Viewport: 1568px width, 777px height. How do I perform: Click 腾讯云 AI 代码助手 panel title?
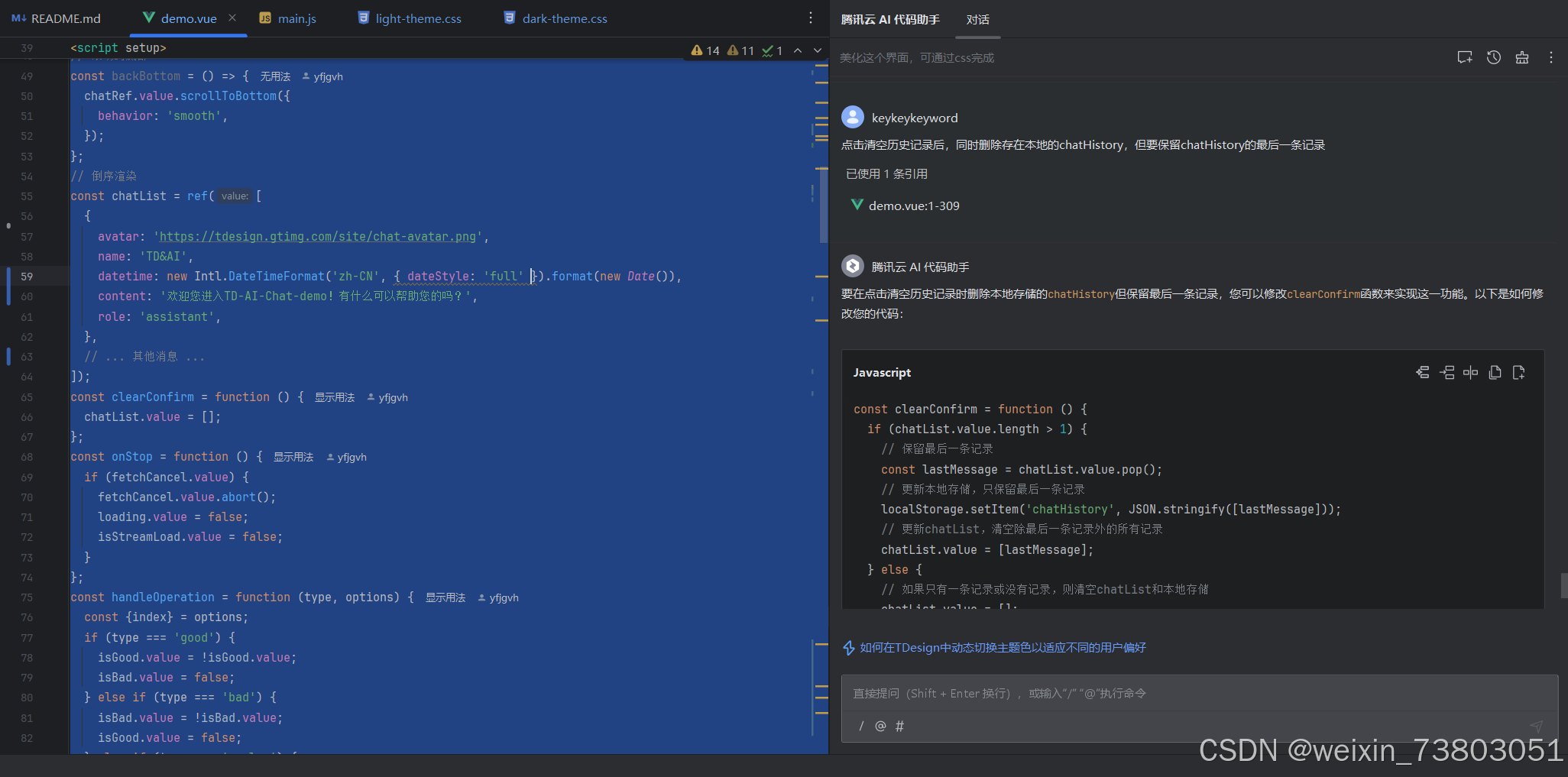pos(890,20)
